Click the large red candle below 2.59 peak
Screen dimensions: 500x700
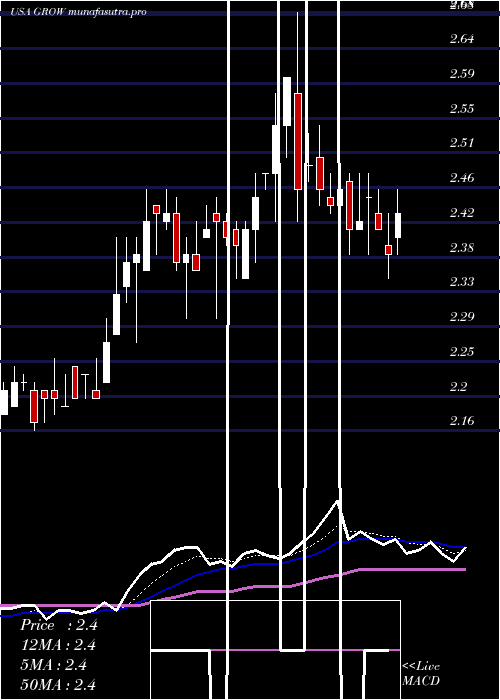coord(298,142)
